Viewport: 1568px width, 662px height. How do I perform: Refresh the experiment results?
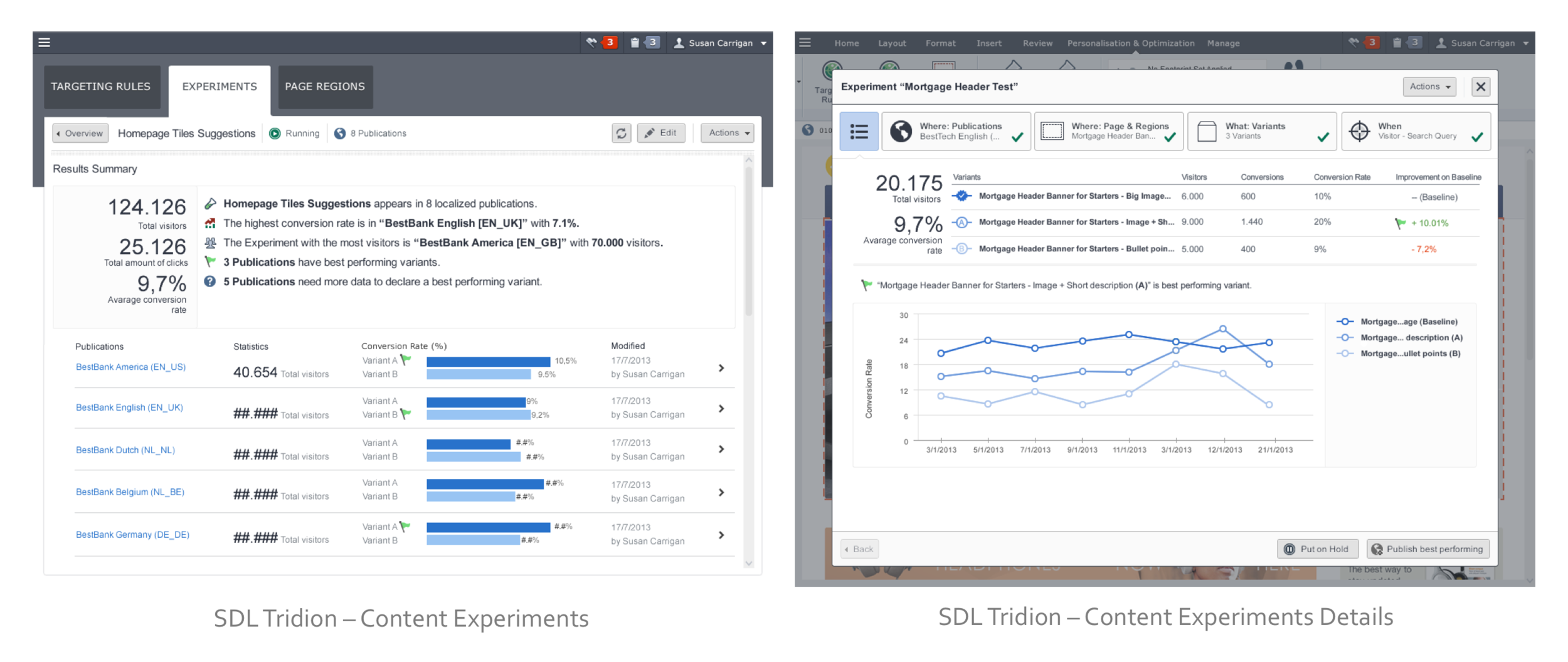coord(621,133)
